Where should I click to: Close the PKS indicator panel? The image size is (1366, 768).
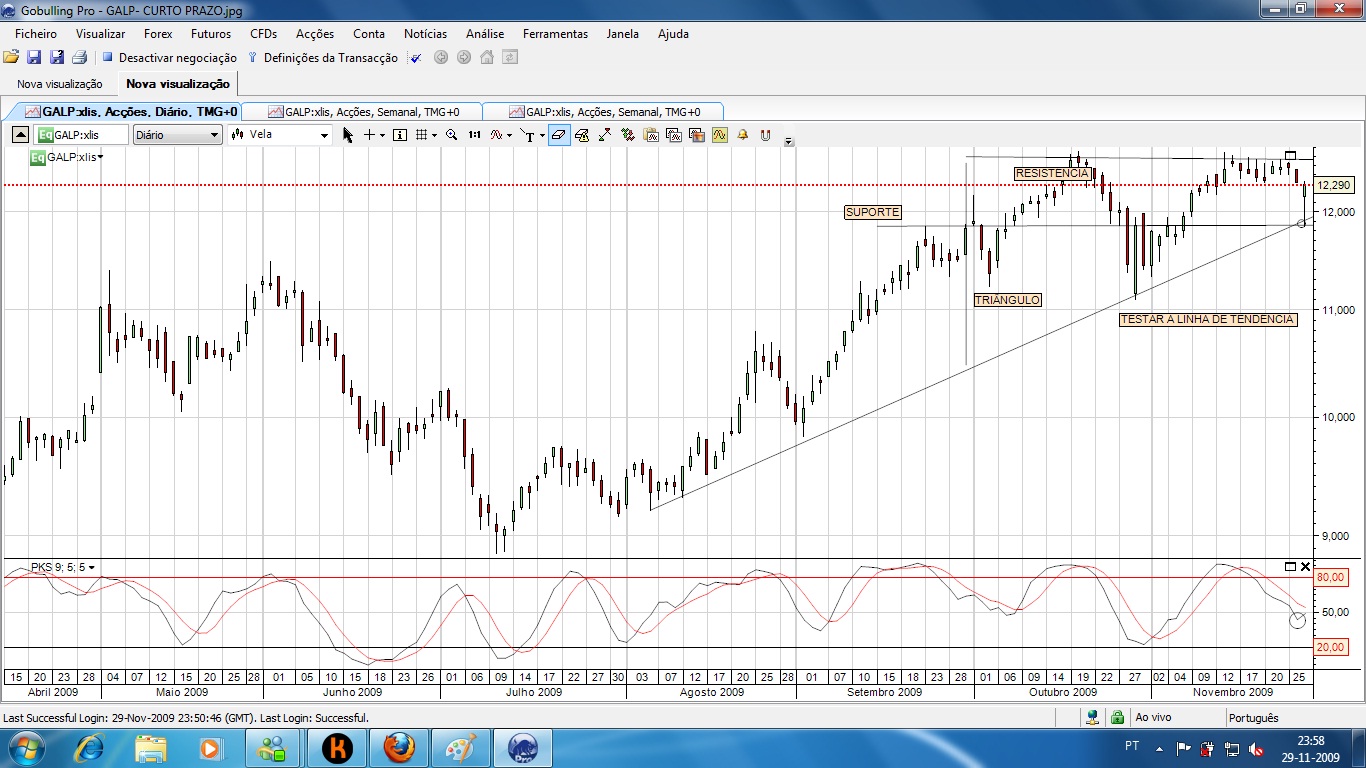(1305, 567)
